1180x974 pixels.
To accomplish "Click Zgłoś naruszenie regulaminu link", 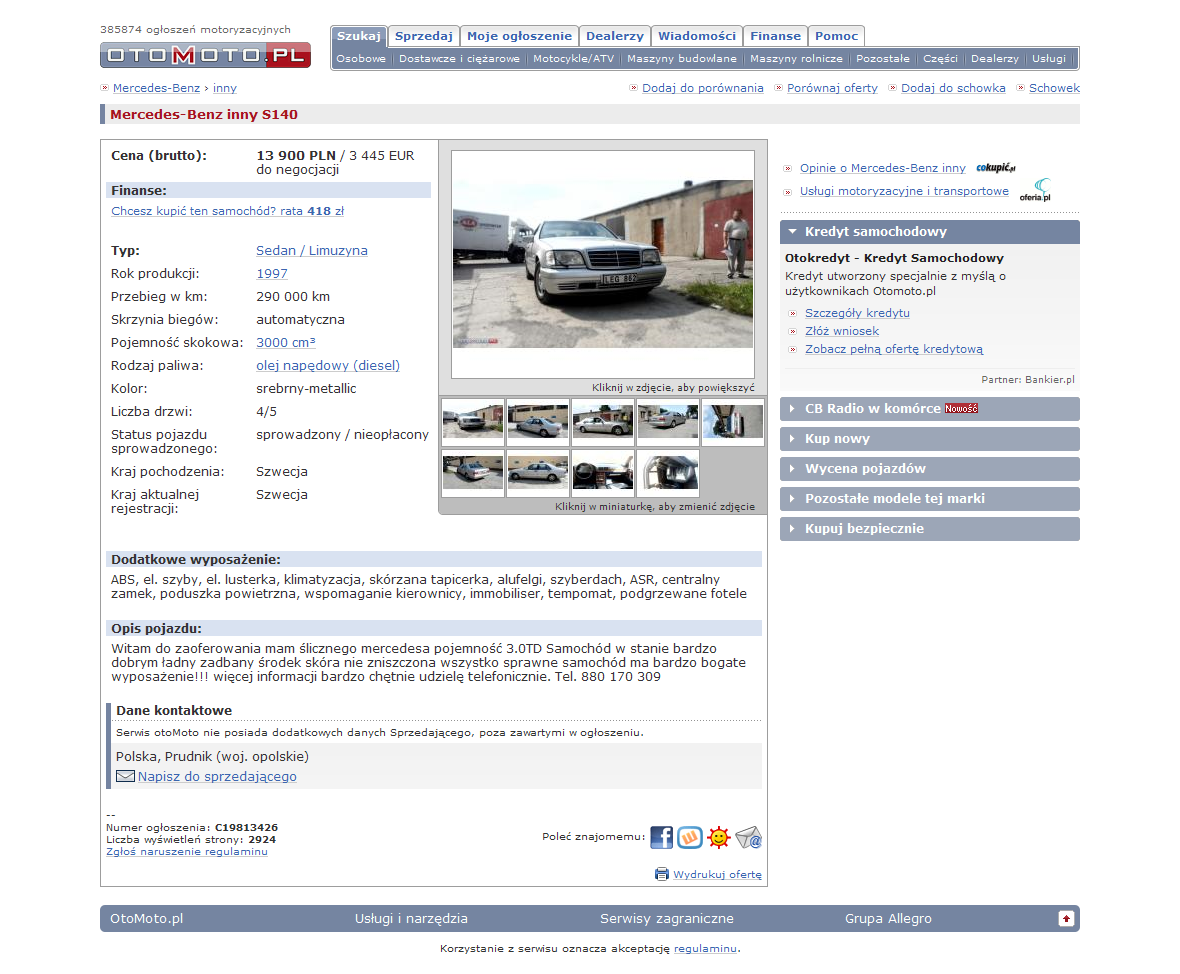I will [x=187, y=852].
